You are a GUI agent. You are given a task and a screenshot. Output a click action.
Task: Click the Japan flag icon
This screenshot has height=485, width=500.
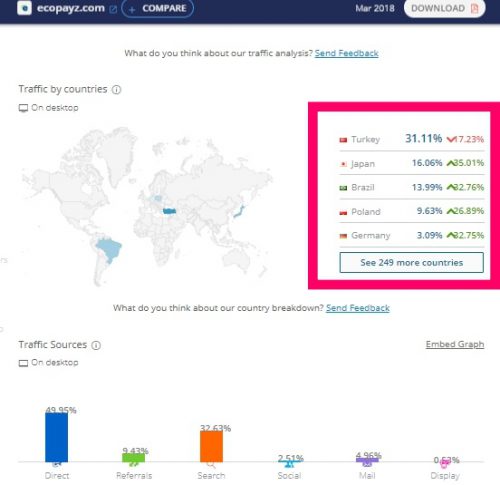343,164
